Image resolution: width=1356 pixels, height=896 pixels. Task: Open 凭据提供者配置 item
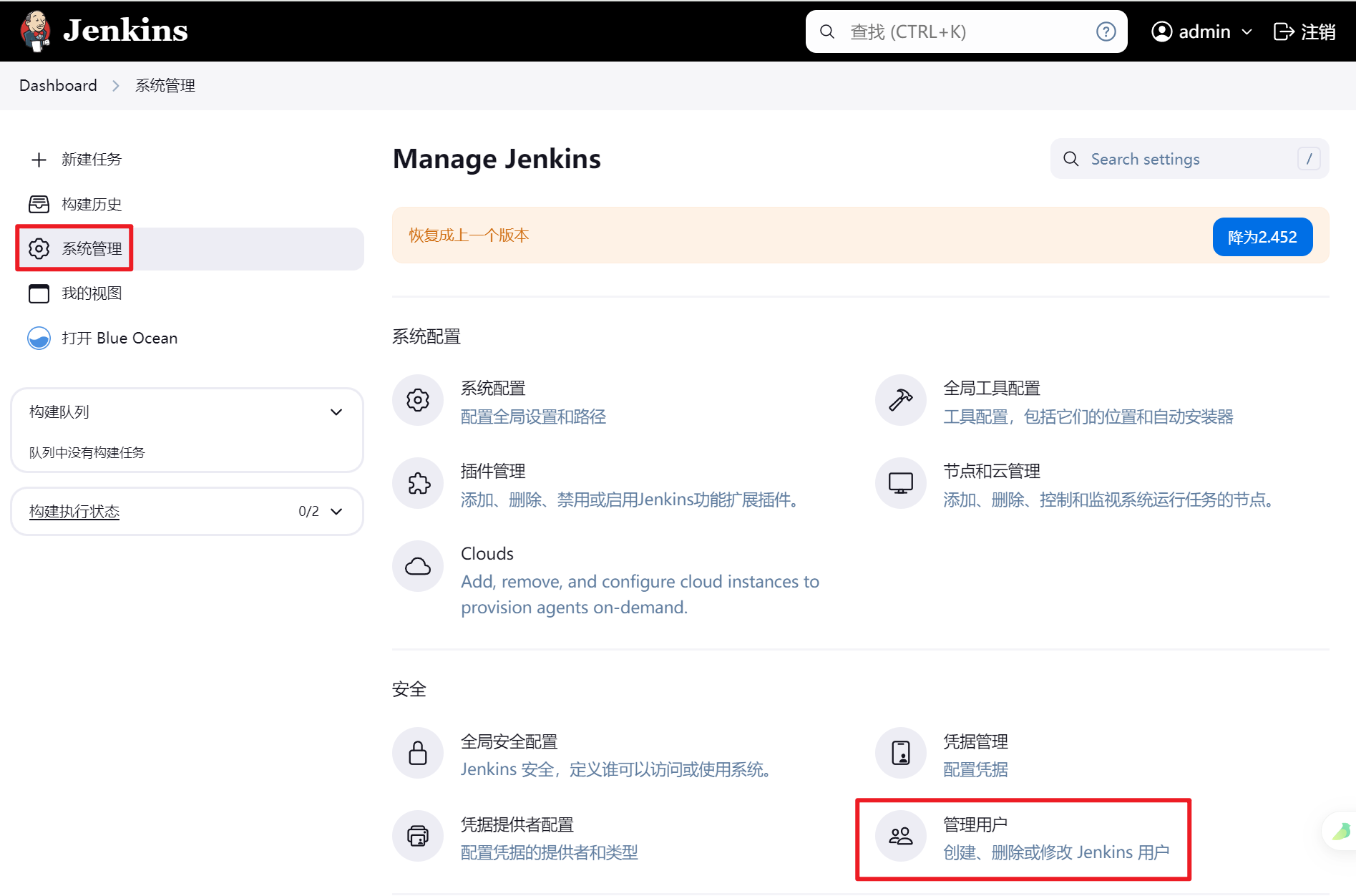549,838
